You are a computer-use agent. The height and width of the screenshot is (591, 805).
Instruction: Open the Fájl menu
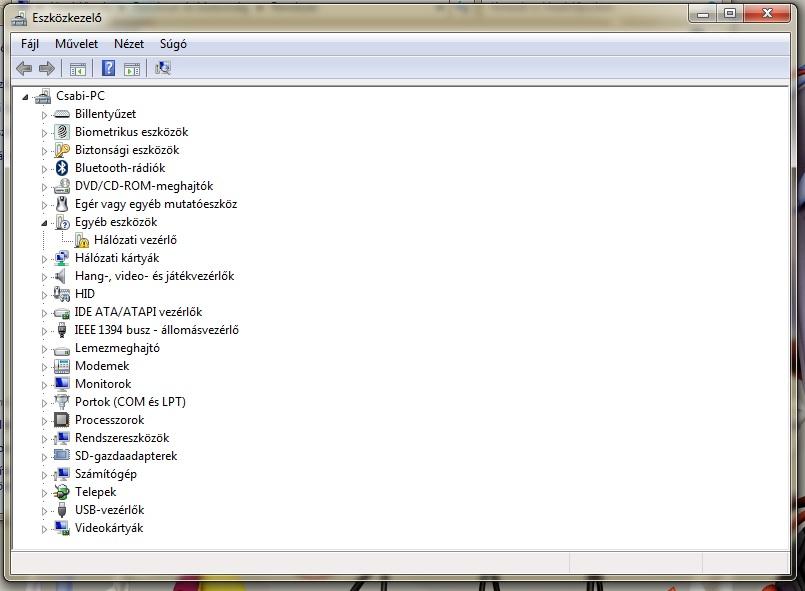30,44
